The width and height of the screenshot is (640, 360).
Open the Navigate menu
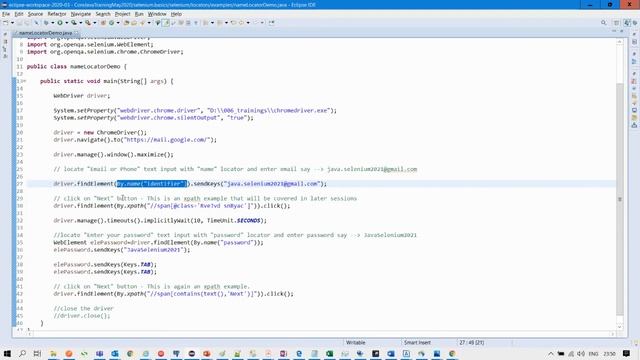pyautogui.click(x=81, y=14)
